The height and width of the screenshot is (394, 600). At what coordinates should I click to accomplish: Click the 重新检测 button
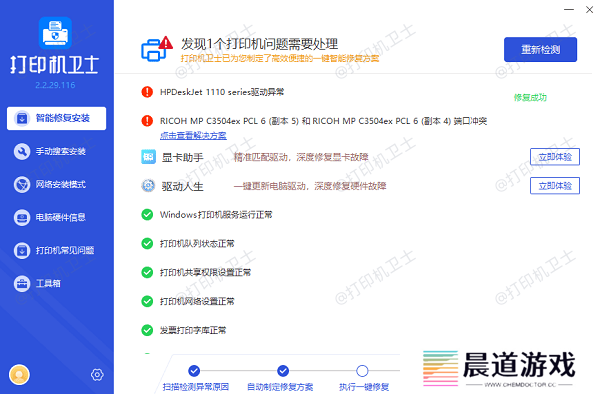540,49
